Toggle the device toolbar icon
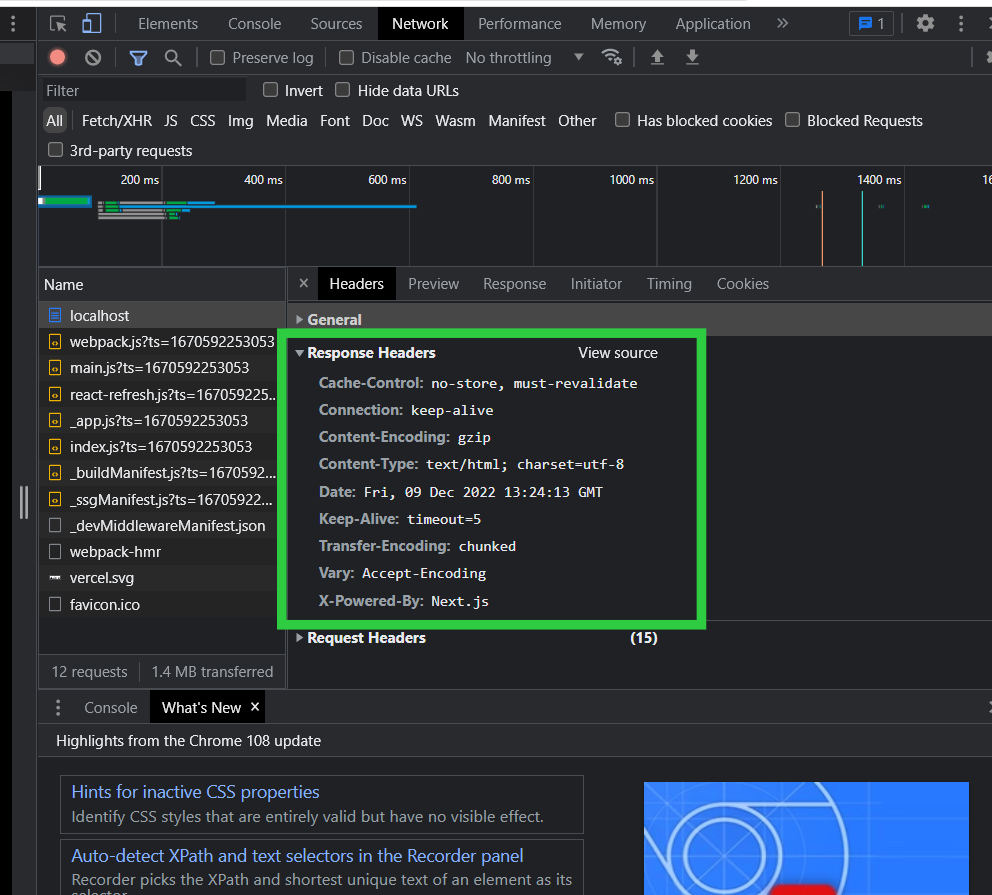The height and width of the screenshot is (895, 992). 91,24
